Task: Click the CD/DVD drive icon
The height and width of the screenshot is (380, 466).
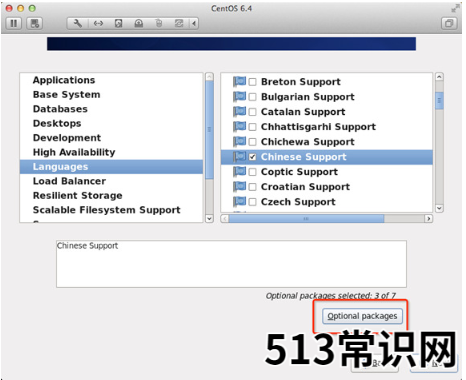Action: (x=139, y=23)
